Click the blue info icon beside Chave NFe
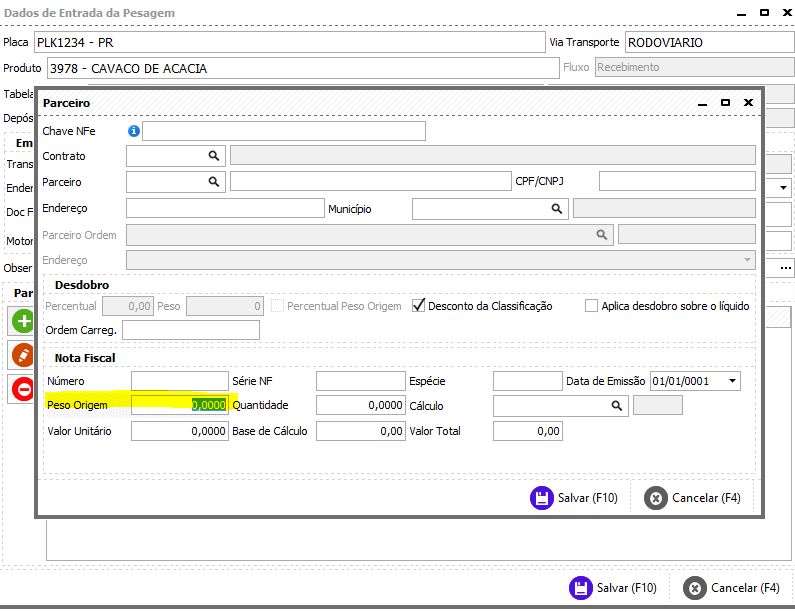Image resolution: width=795 pixels, height=612 pixels. 133,131
